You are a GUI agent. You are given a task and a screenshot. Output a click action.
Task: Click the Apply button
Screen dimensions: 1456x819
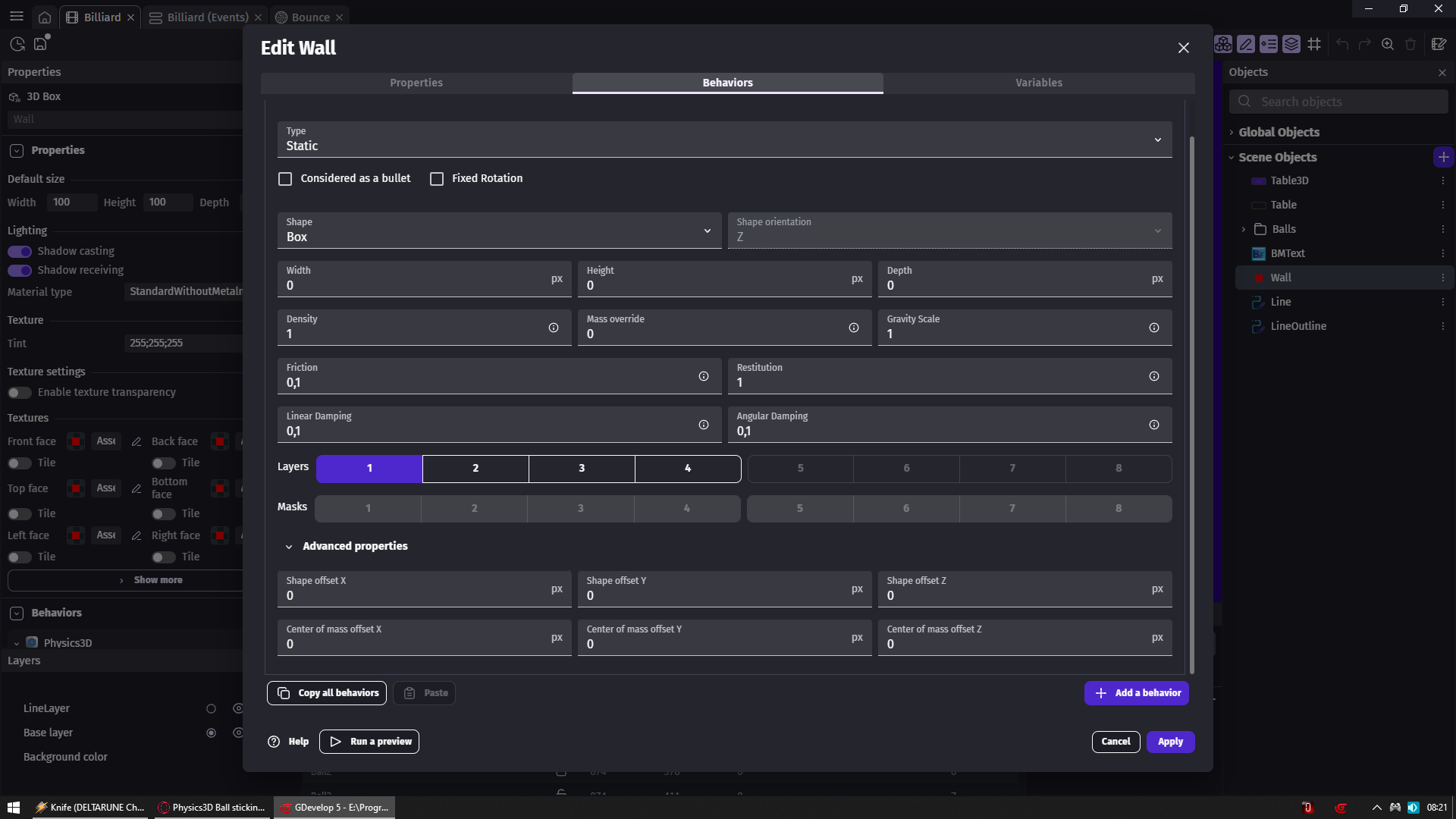[x=1169, y=742]
